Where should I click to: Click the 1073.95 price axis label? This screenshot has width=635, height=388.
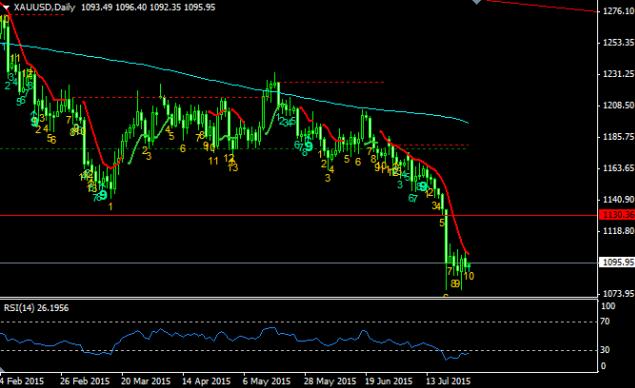618,294
